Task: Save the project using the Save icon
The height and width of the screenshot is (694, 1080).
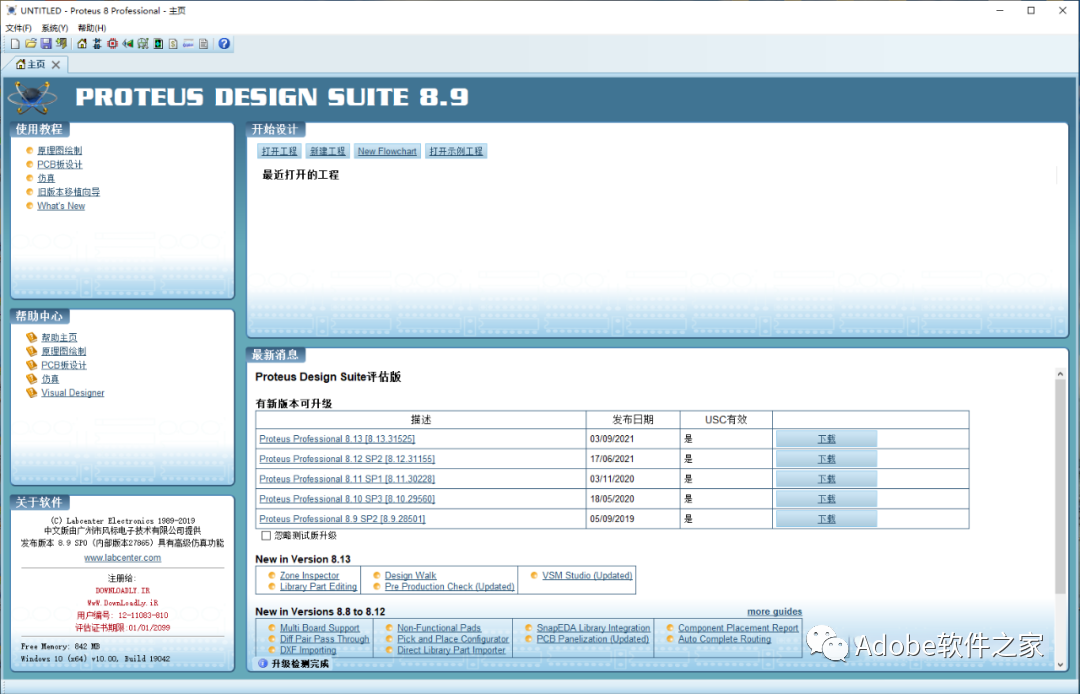Action: tap(46, 43)
